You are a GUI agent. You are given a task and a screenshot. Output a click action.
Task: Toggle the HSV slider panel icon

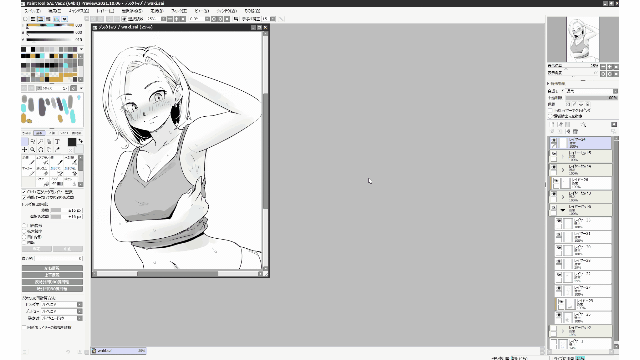[41, 19]
